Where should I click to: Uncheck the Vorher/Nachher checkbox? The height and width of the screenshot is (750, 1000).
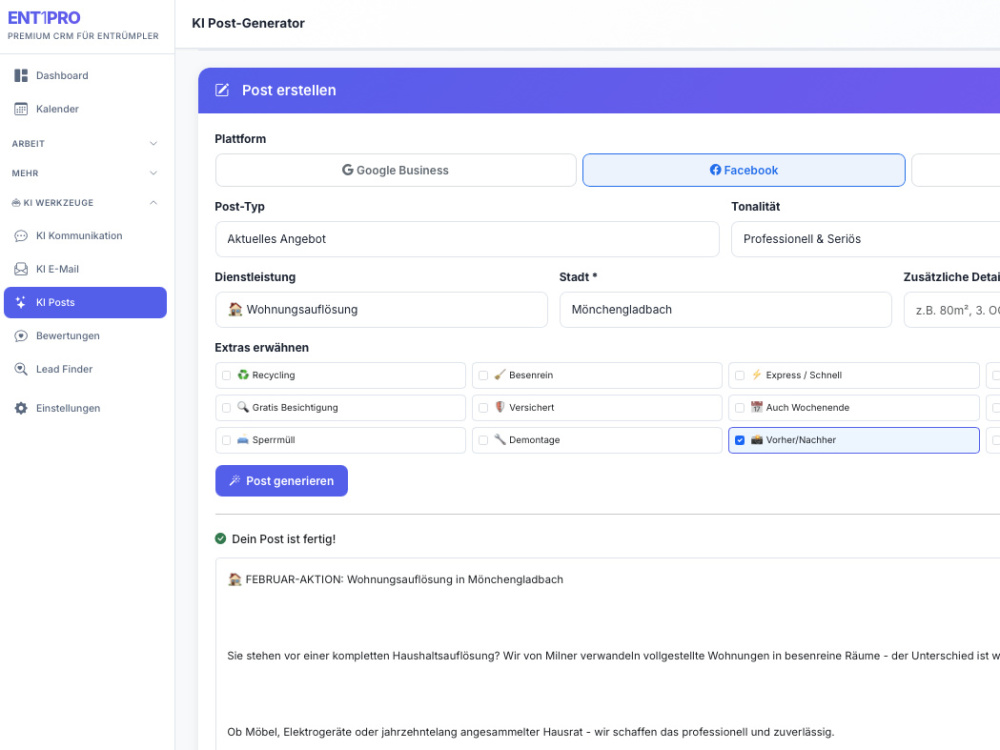tap(740, 440)
